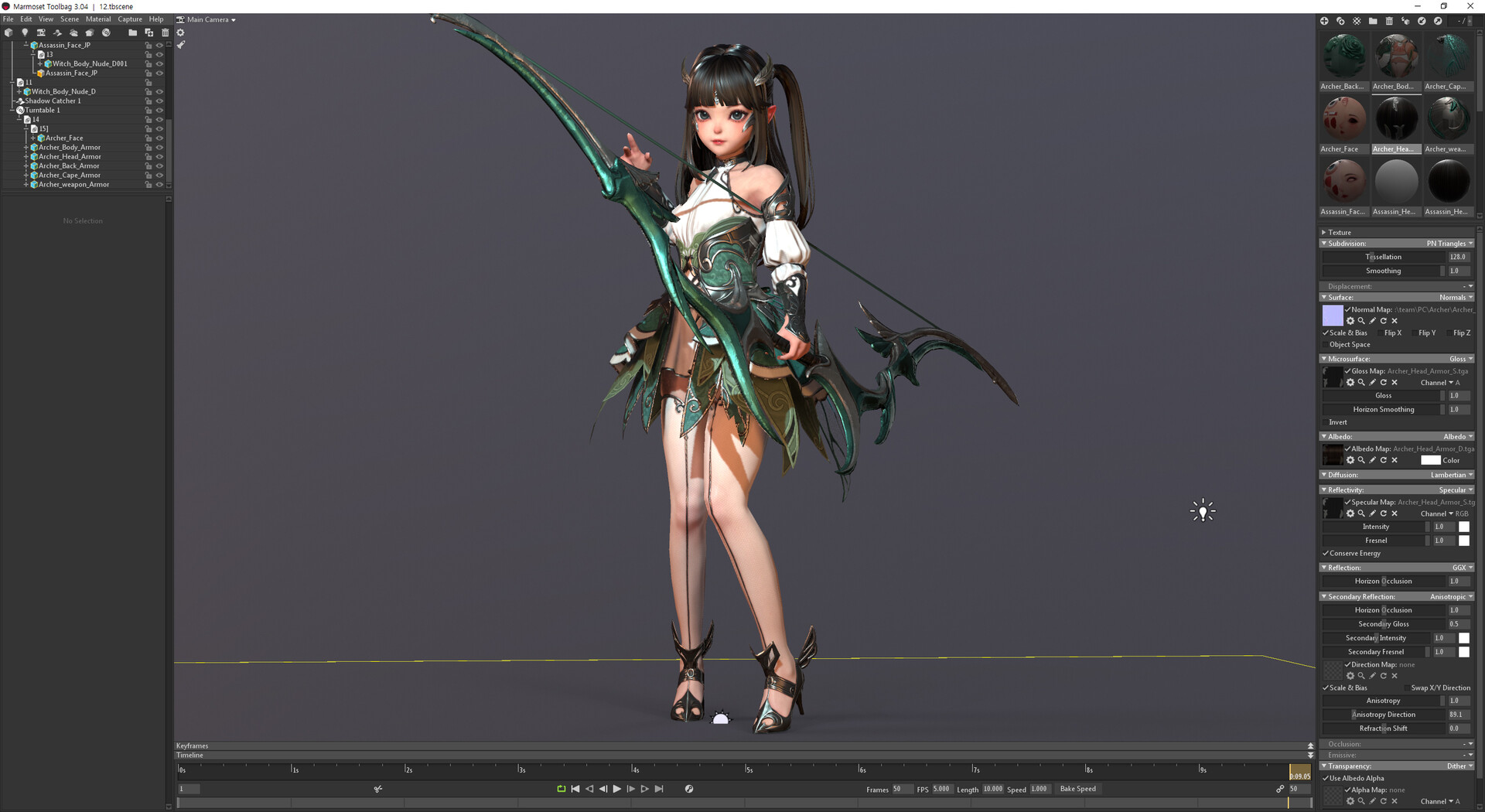Add a new camera object

coord(41,32)
